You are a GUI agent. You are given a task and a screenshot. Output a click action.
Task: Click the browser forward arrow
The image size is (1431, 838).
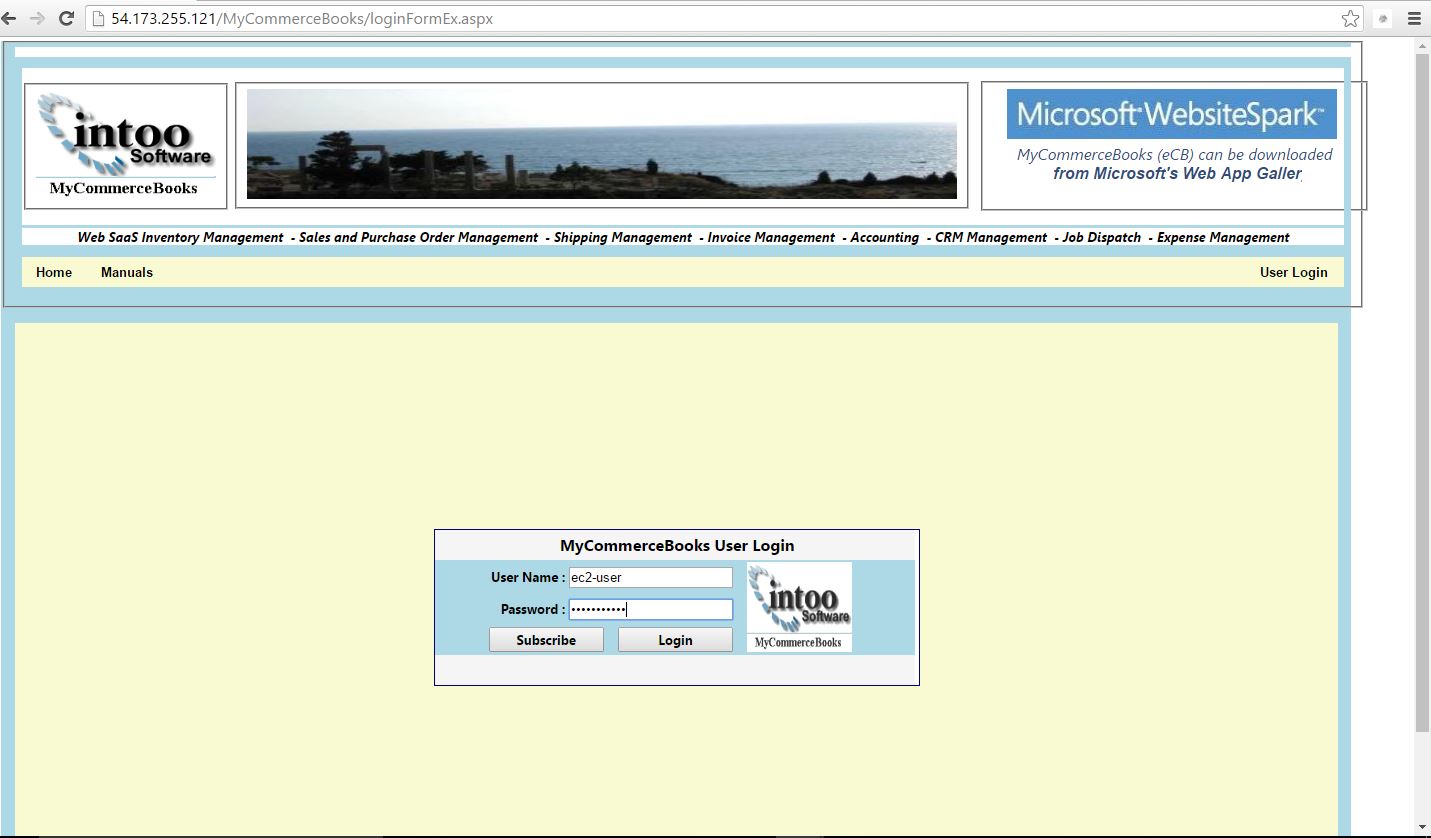[x=37, y=19]
